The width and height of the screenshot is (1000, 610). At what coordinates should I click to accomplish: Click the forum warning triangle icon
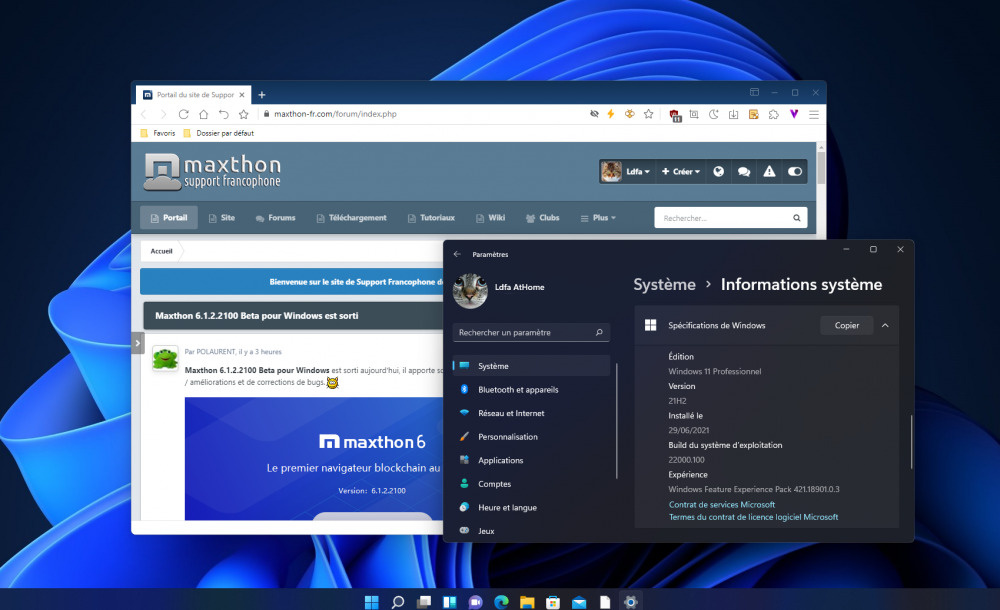point(769,172)
